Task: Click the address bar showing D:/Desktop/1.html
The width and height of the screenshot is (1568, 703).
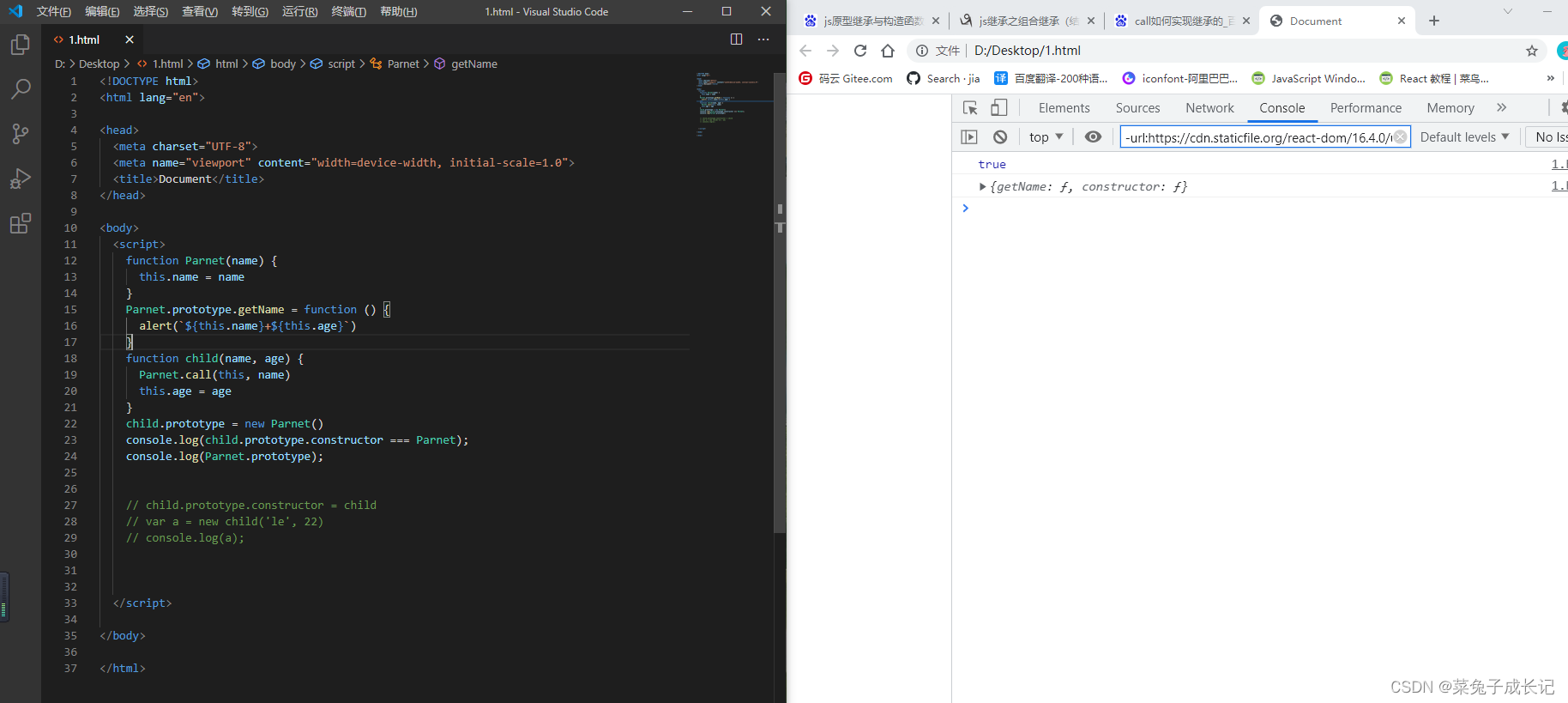Action: (1227, 51)
